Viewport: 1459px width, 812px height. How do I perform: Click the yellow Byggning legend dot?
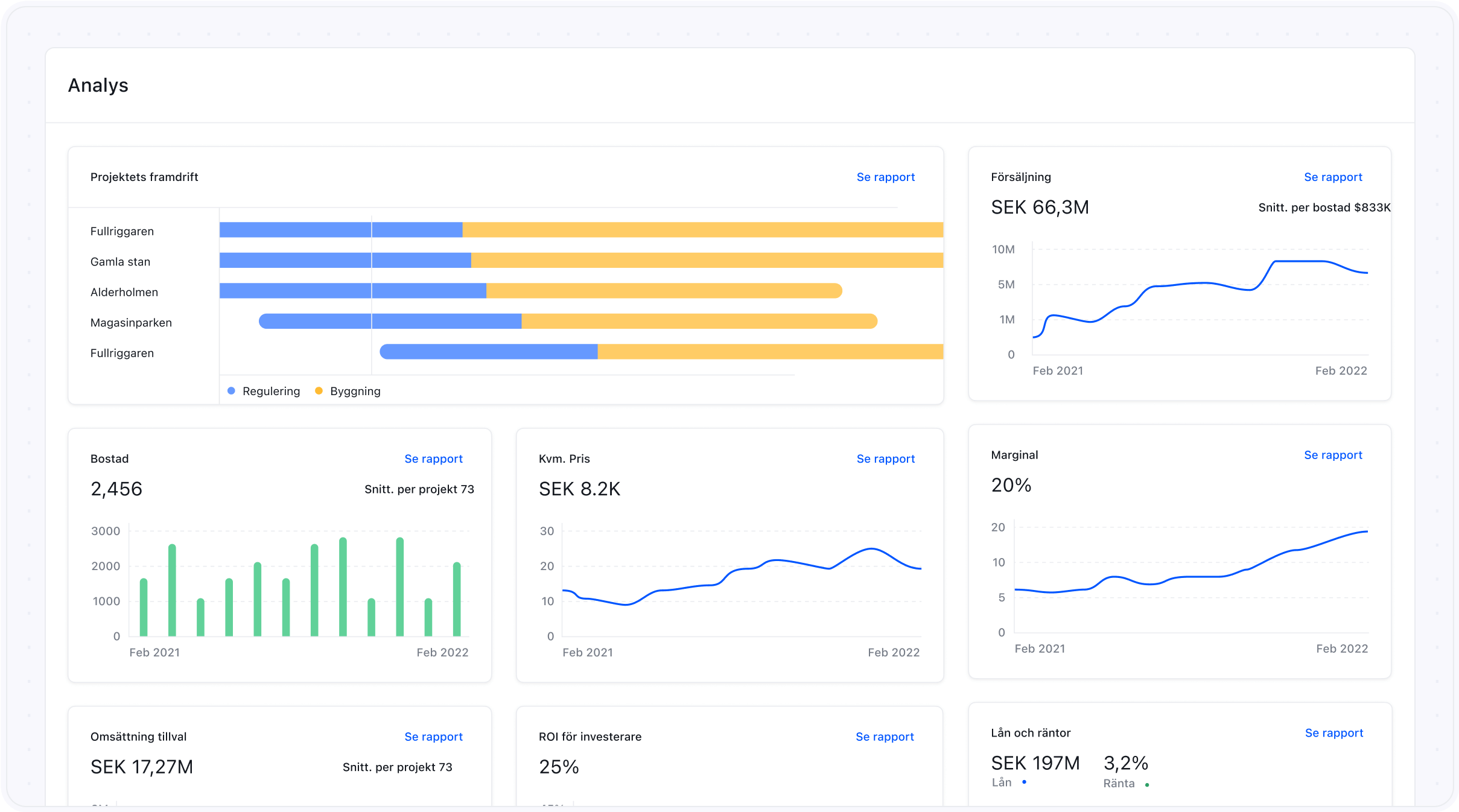pos(319,391)
